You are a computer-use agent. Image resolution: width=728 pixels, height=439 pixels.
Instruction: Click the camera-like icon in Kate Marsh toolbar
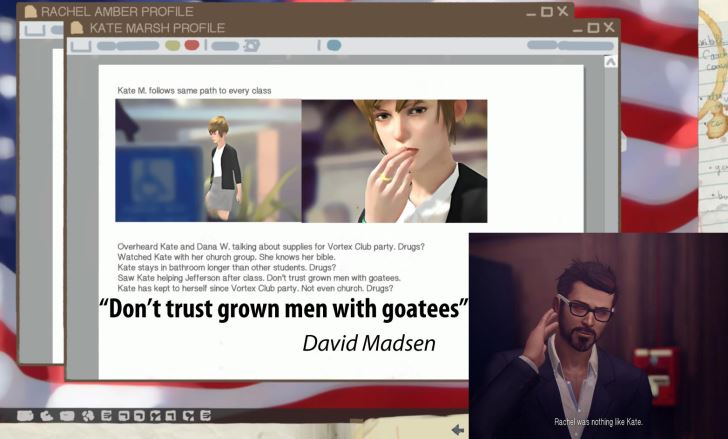click(x=251, y=45)
